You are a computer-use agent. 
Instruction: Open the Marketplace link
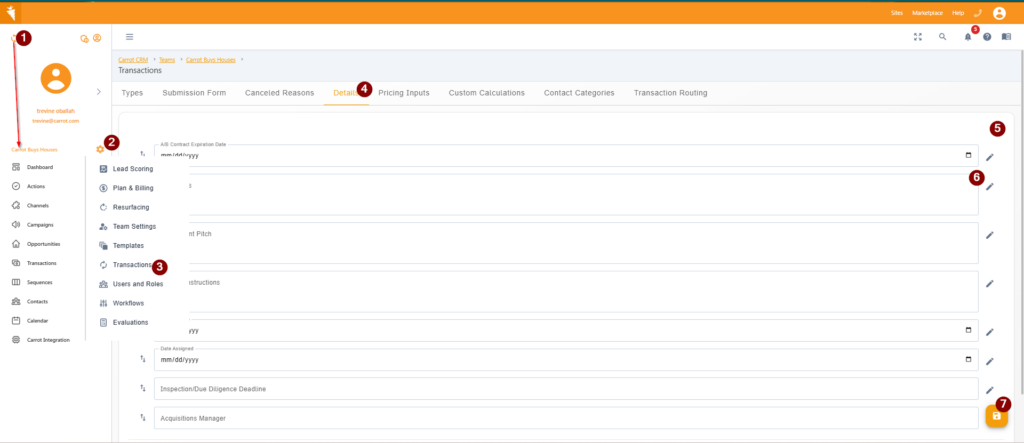click(927, 13)
